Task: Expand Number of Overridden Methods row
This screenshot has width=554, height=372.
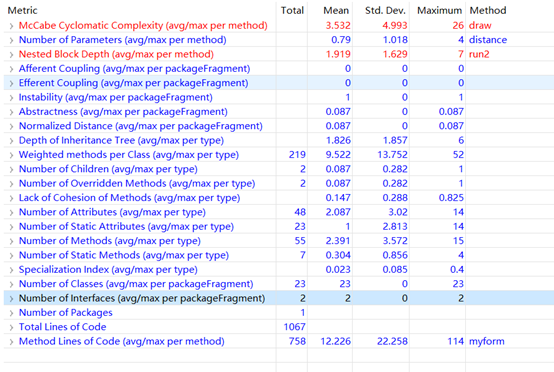Action: coord(11,184)
